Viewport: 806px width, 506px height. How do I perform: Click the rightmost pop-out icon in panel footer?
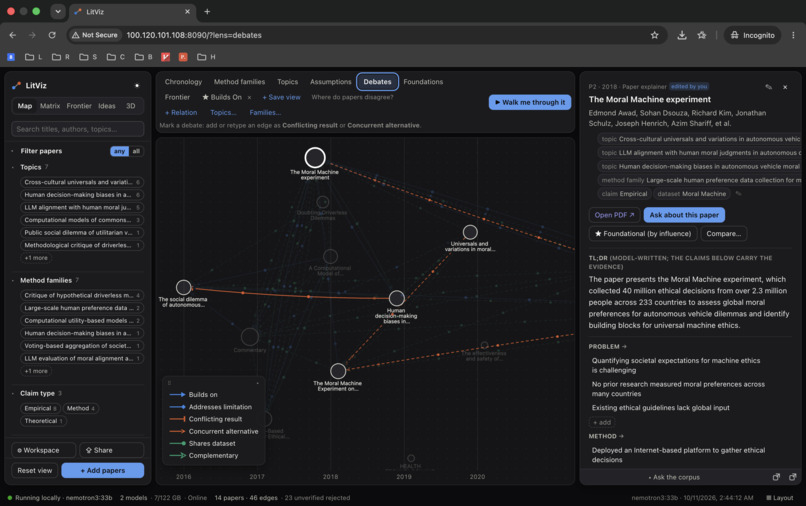[793, 477]
